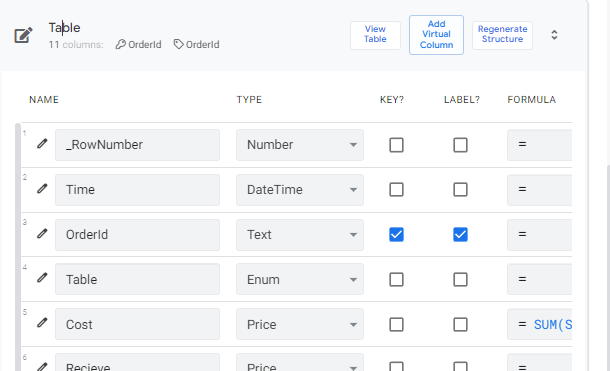Image resolution: width=610 pixels, height=371 pixels.
Task: Open the Enum type dropdown for Table column
Action: point(300,279)
